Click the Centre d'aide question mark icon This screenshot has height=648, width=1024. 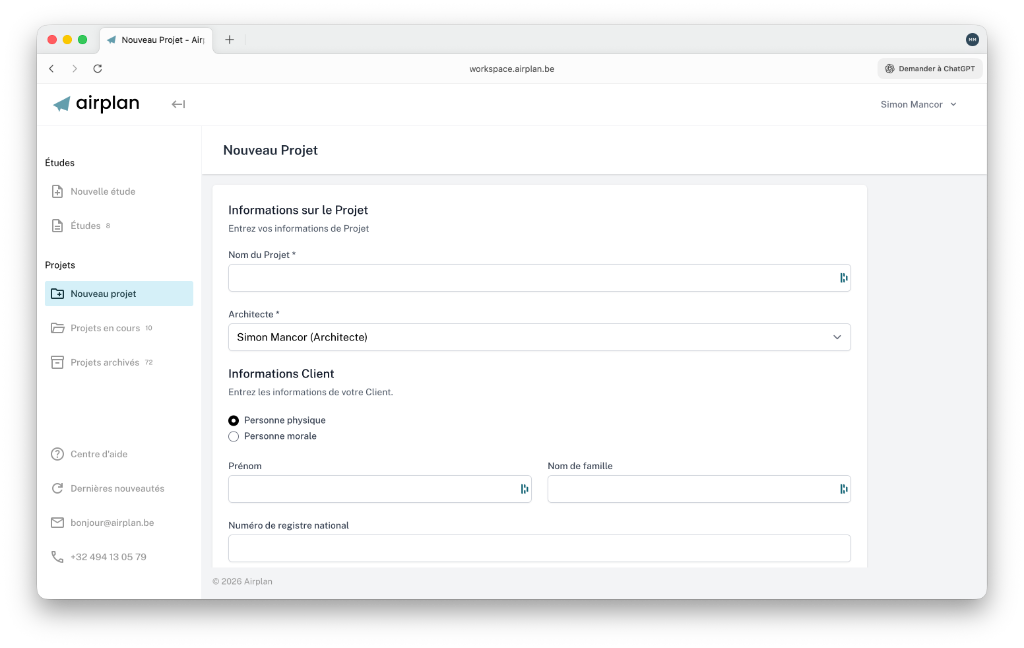click(x=57, y=454)
